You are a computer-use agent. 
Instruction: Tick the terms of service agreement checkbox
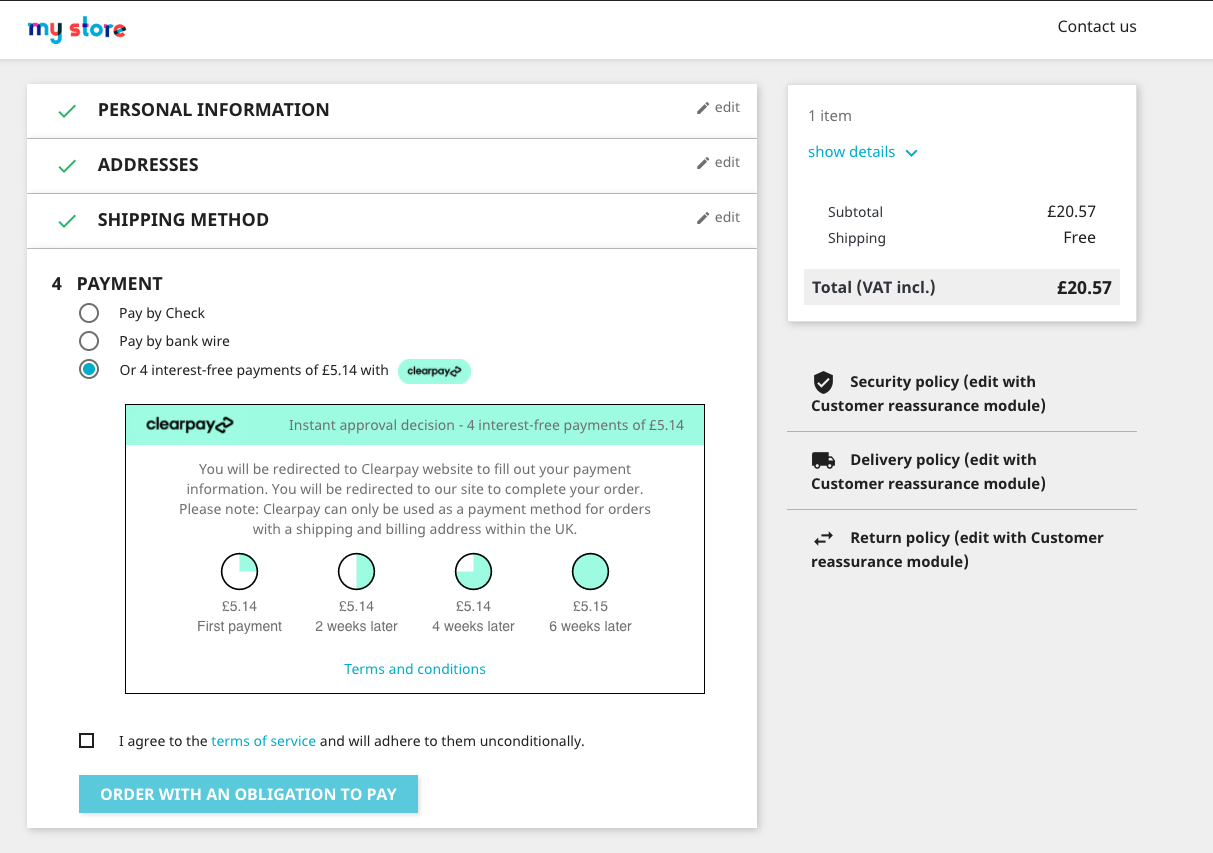pyautogui.click(x=87, y=741)
